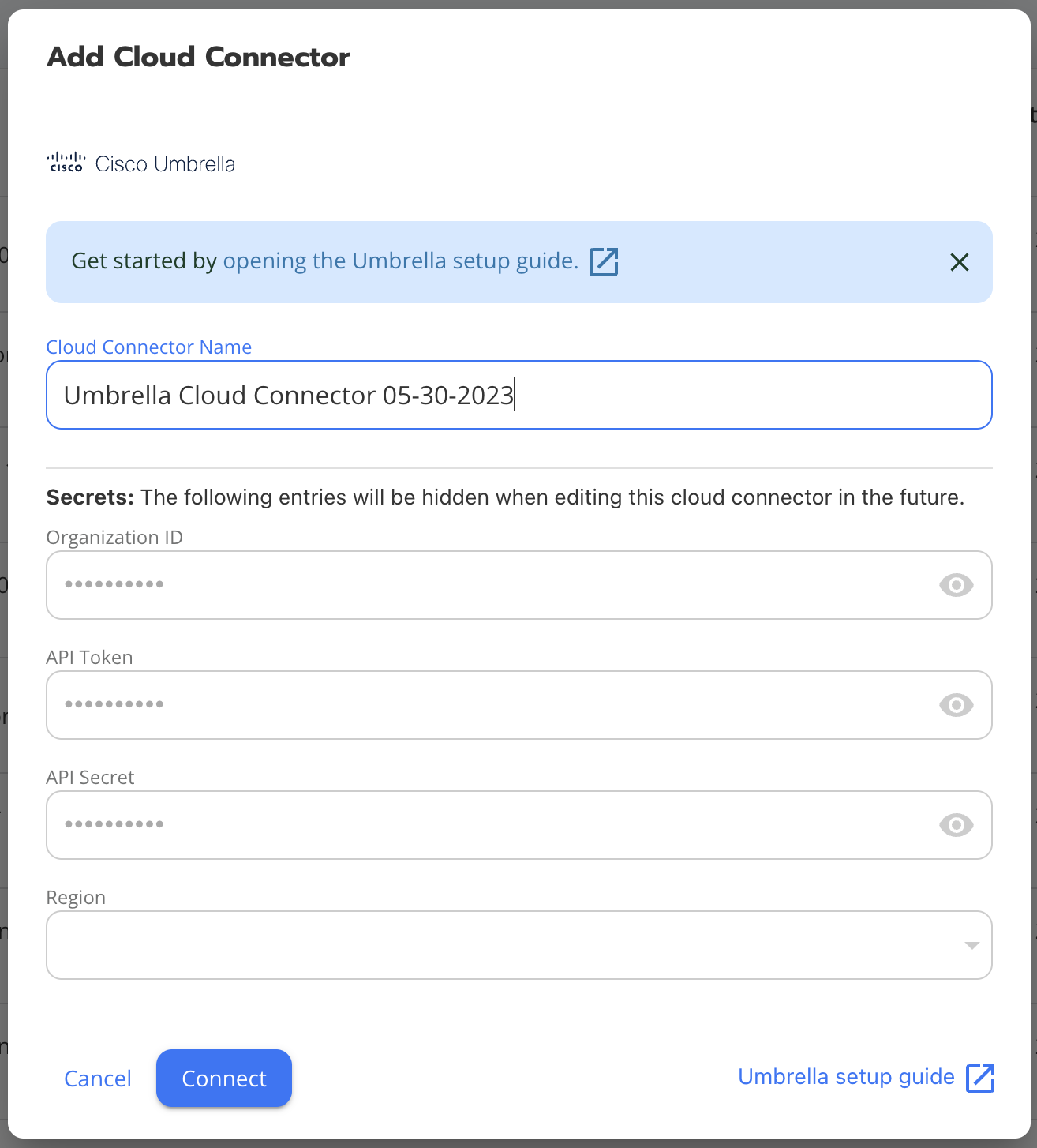This screenshot has height=1148, width=1037.
Task: Click the Connect button
Action: coord(224,1078)
